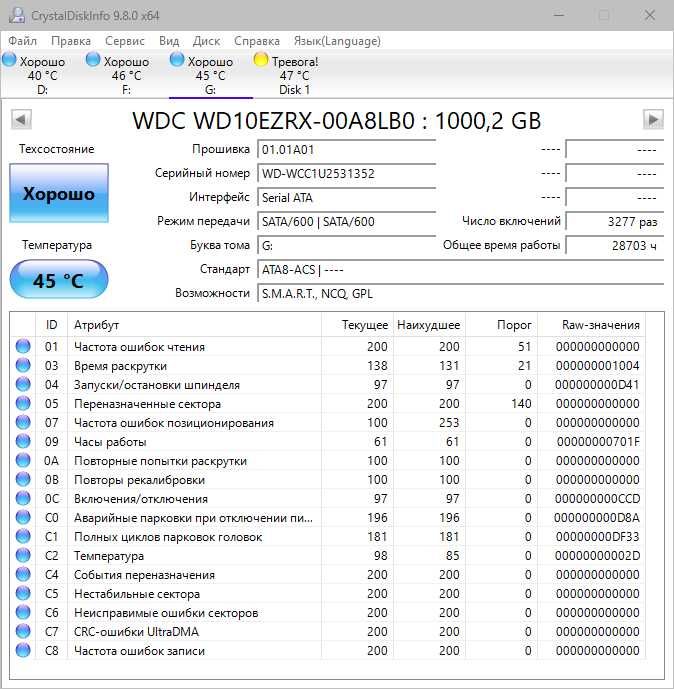Click the Текущее column header
Screen dimensions: 674x689
(358, 325)
